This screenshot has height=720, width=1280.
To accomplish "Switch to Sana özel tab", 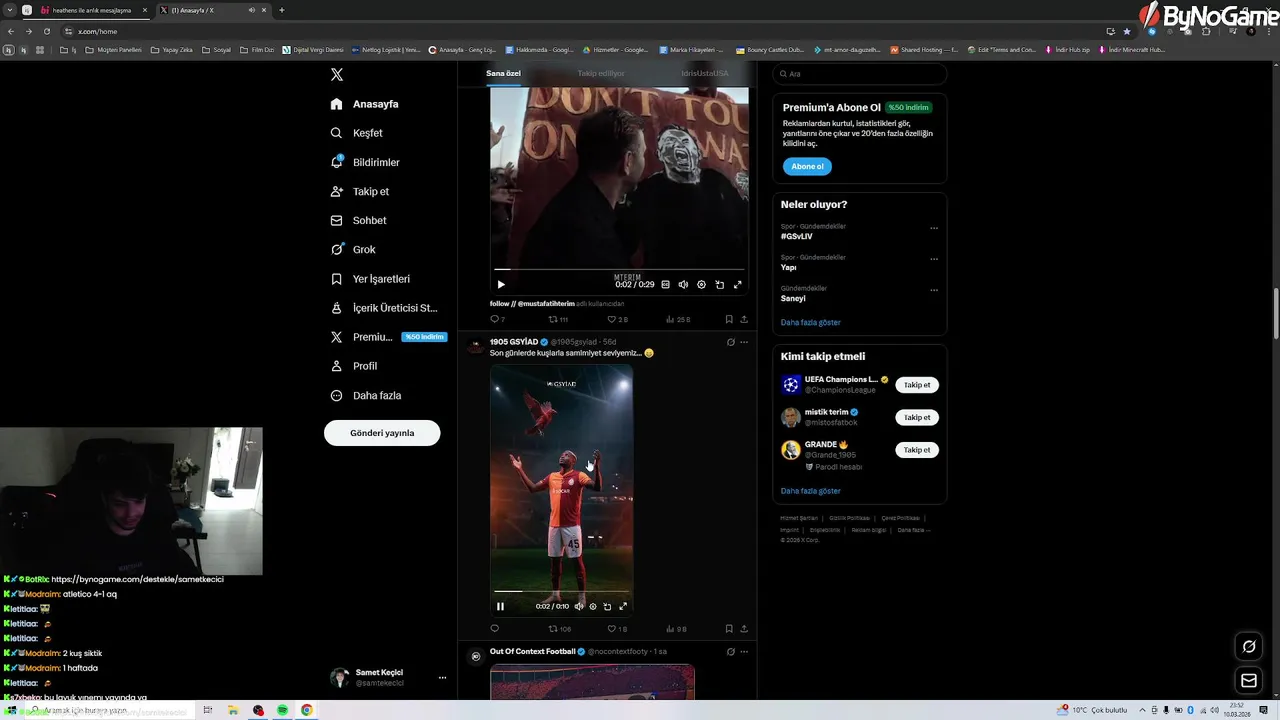I will point(503,73).
